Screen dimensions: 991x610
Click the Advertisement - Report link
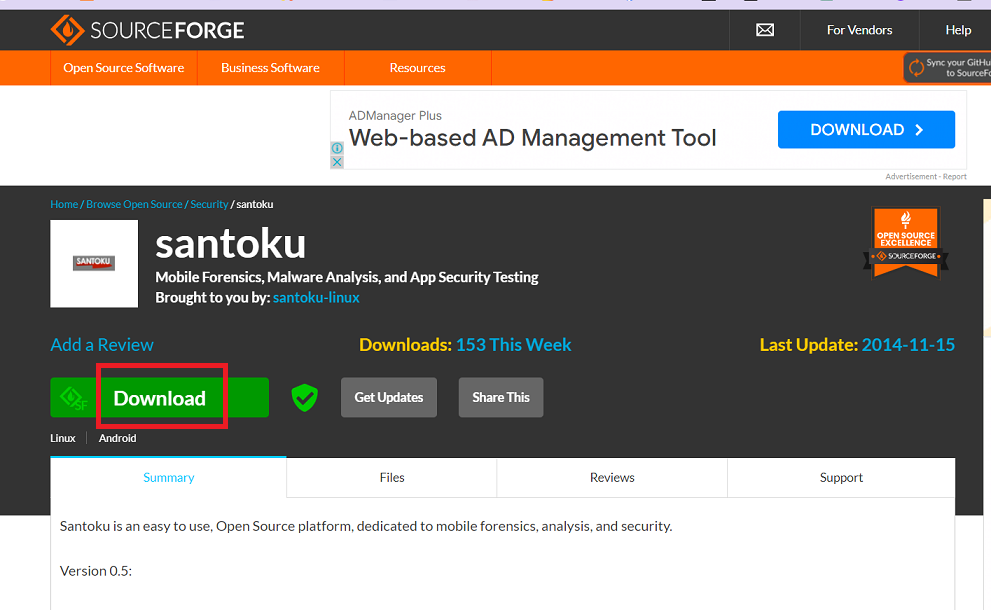(926, 176)
